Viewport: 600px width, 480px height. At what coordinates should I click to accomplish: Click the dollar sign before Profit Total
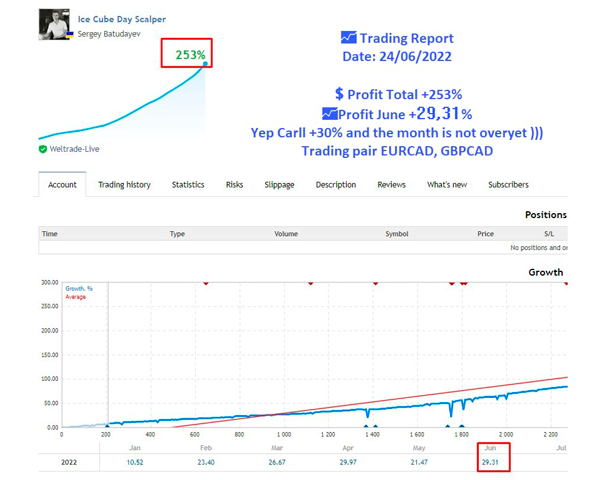coord(340,94)
